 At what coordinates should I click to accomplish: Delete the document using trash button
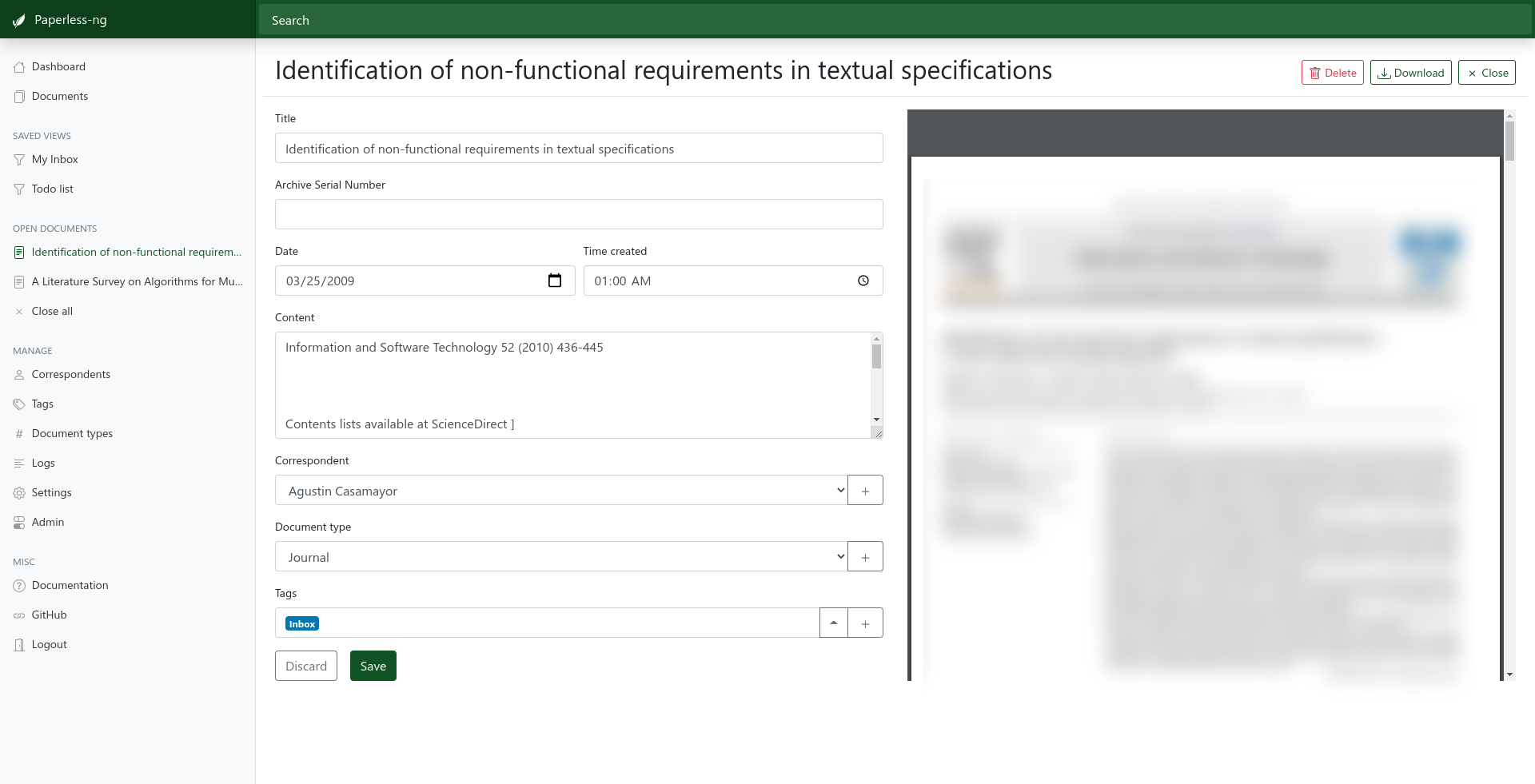point(1332,73)
